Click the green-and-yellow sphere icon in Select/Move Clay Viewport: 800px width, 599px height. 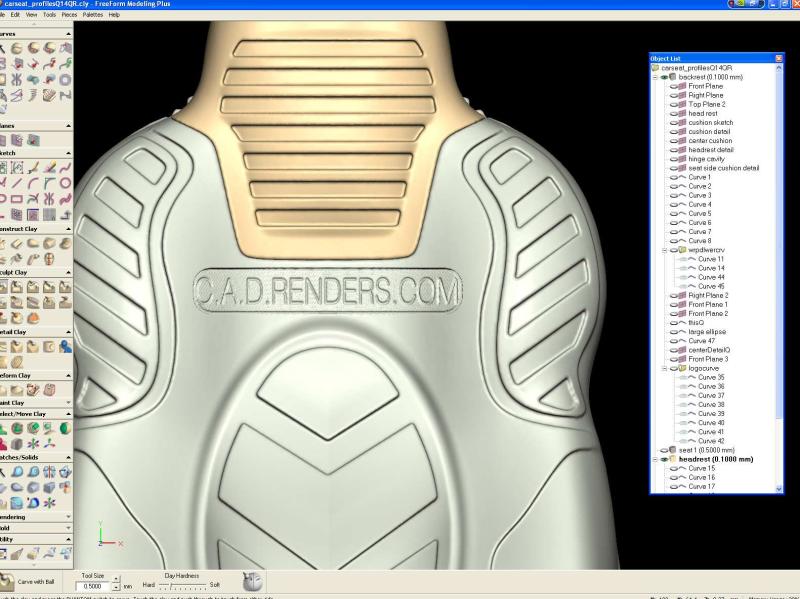tap(65, 428)
